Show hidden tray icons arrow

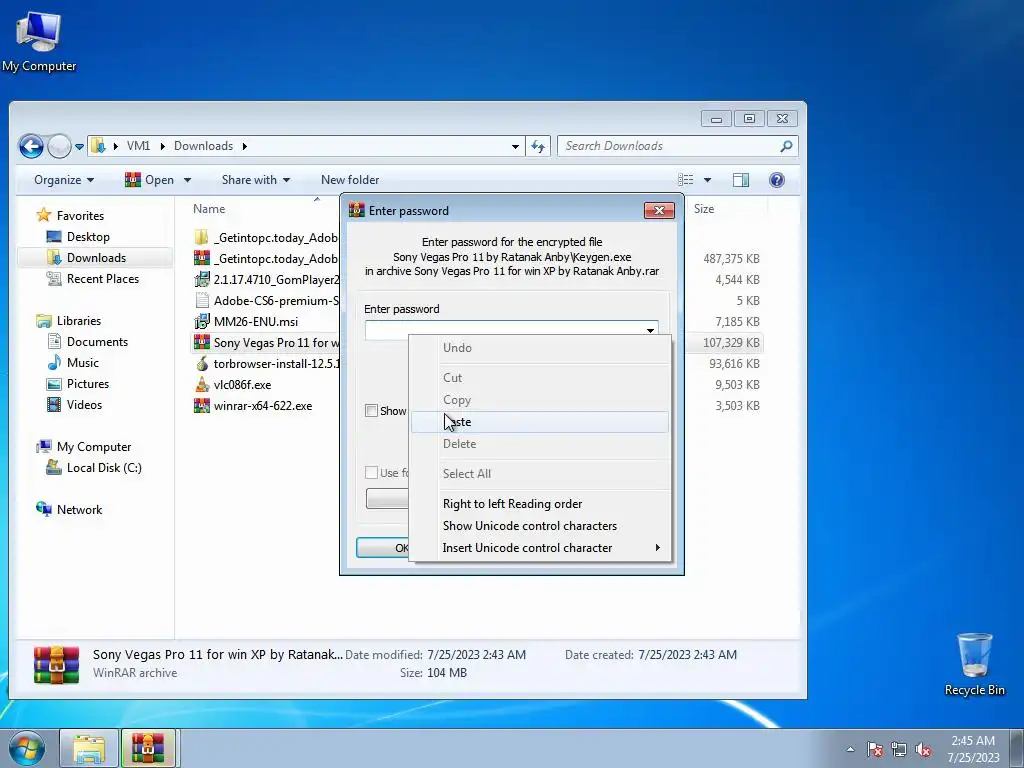point(850,749)
